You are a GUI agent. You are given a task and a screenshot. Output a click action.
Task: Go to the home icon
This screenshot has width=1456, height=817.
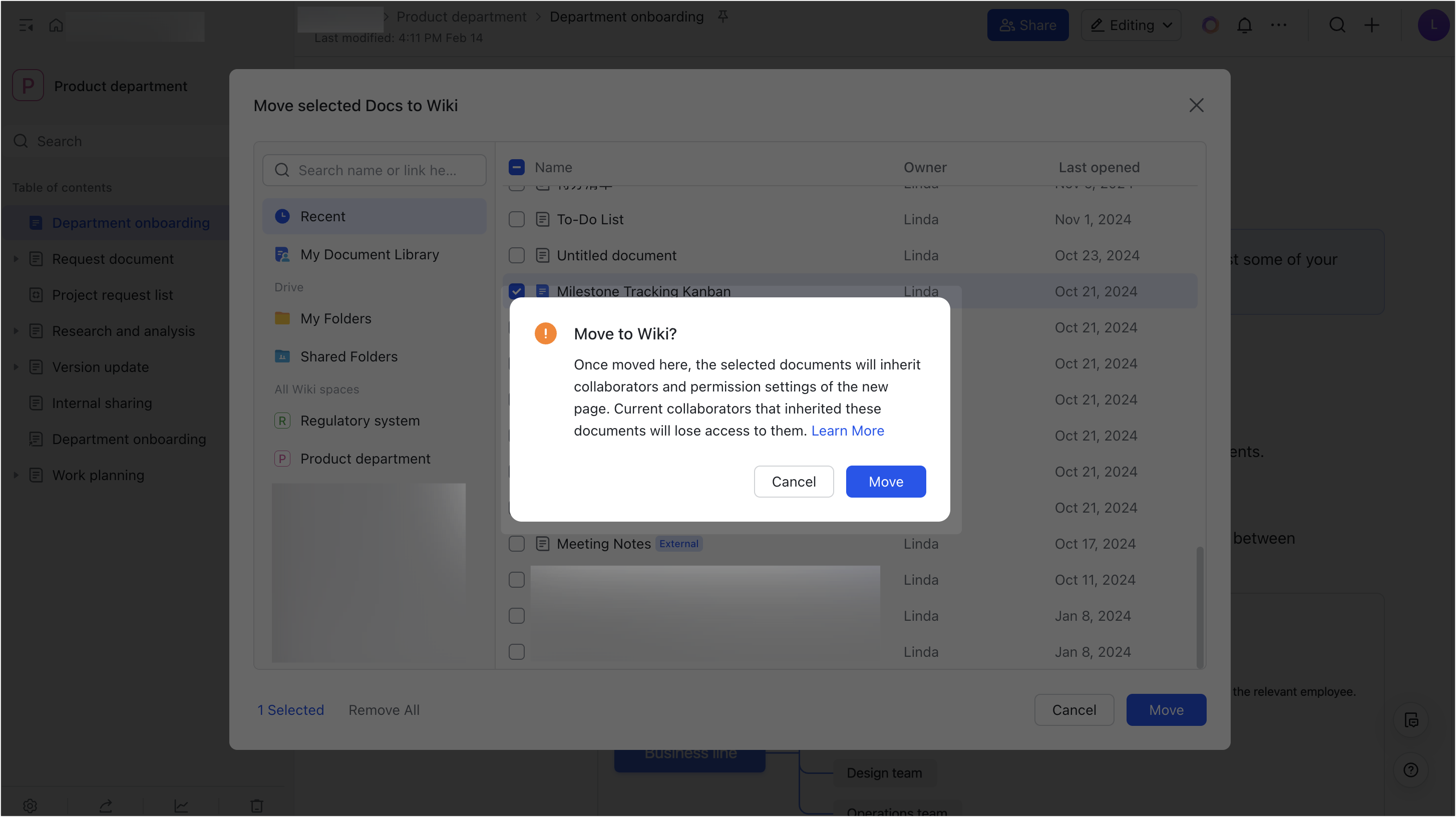pos(56,25)
